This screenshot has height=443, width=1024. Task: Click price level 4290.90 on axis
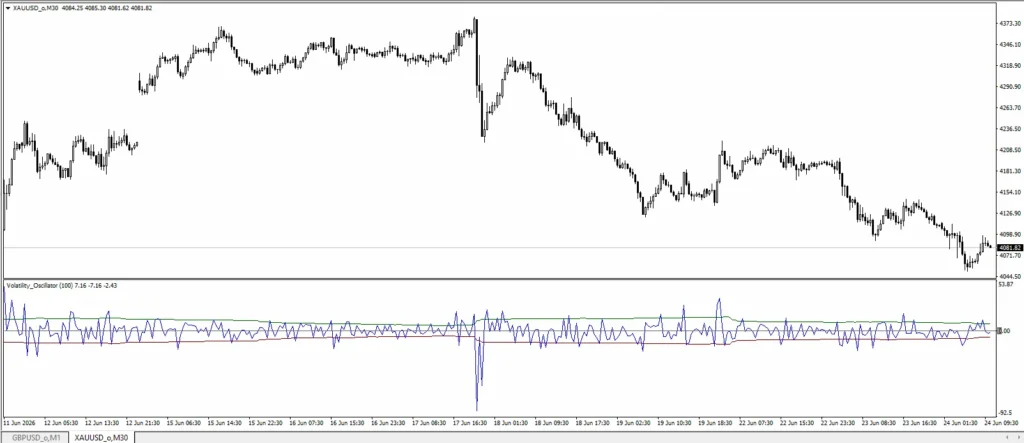(x=1009, y=87)
